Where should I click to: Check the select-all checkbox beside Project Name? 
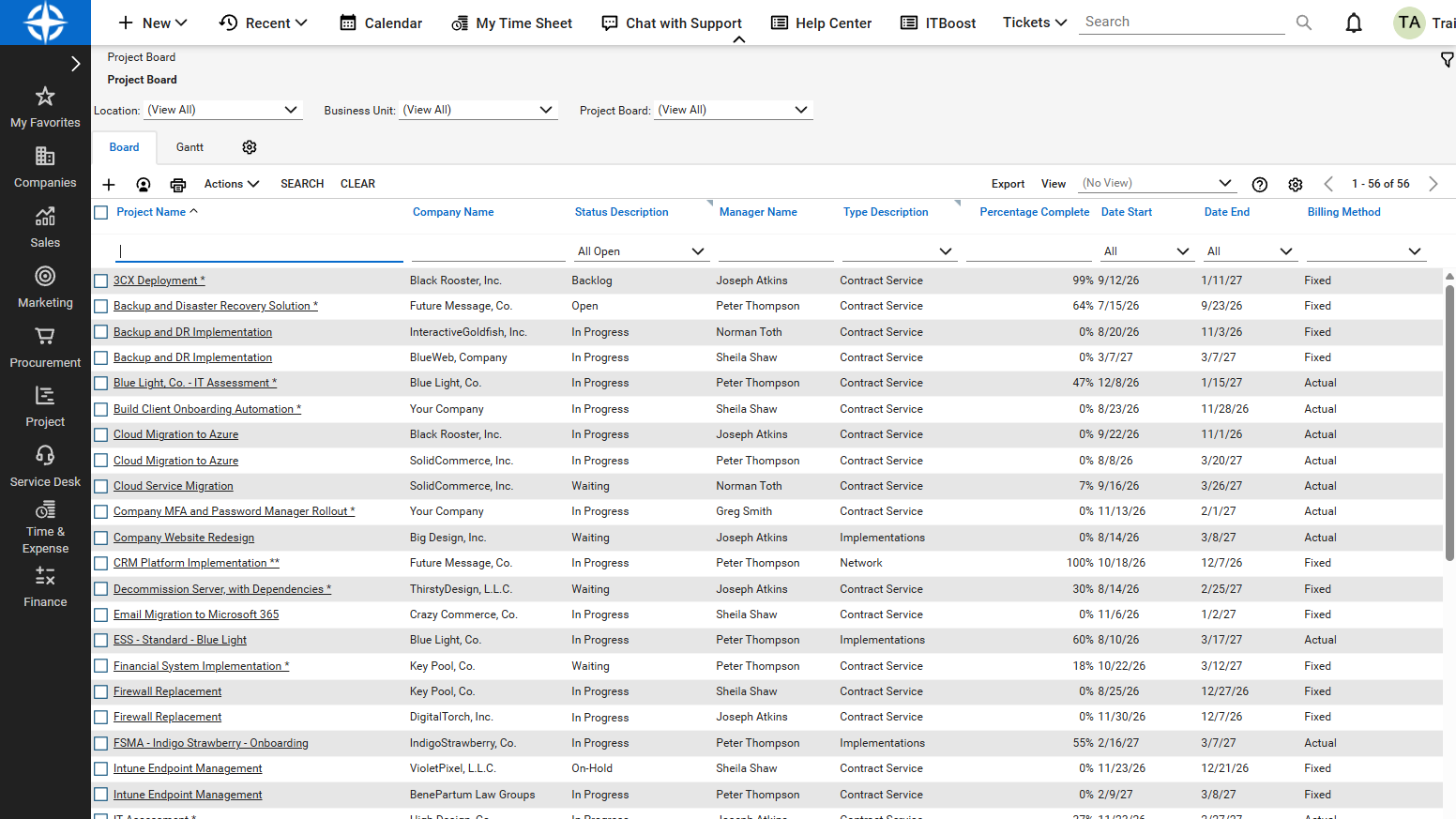101,213
